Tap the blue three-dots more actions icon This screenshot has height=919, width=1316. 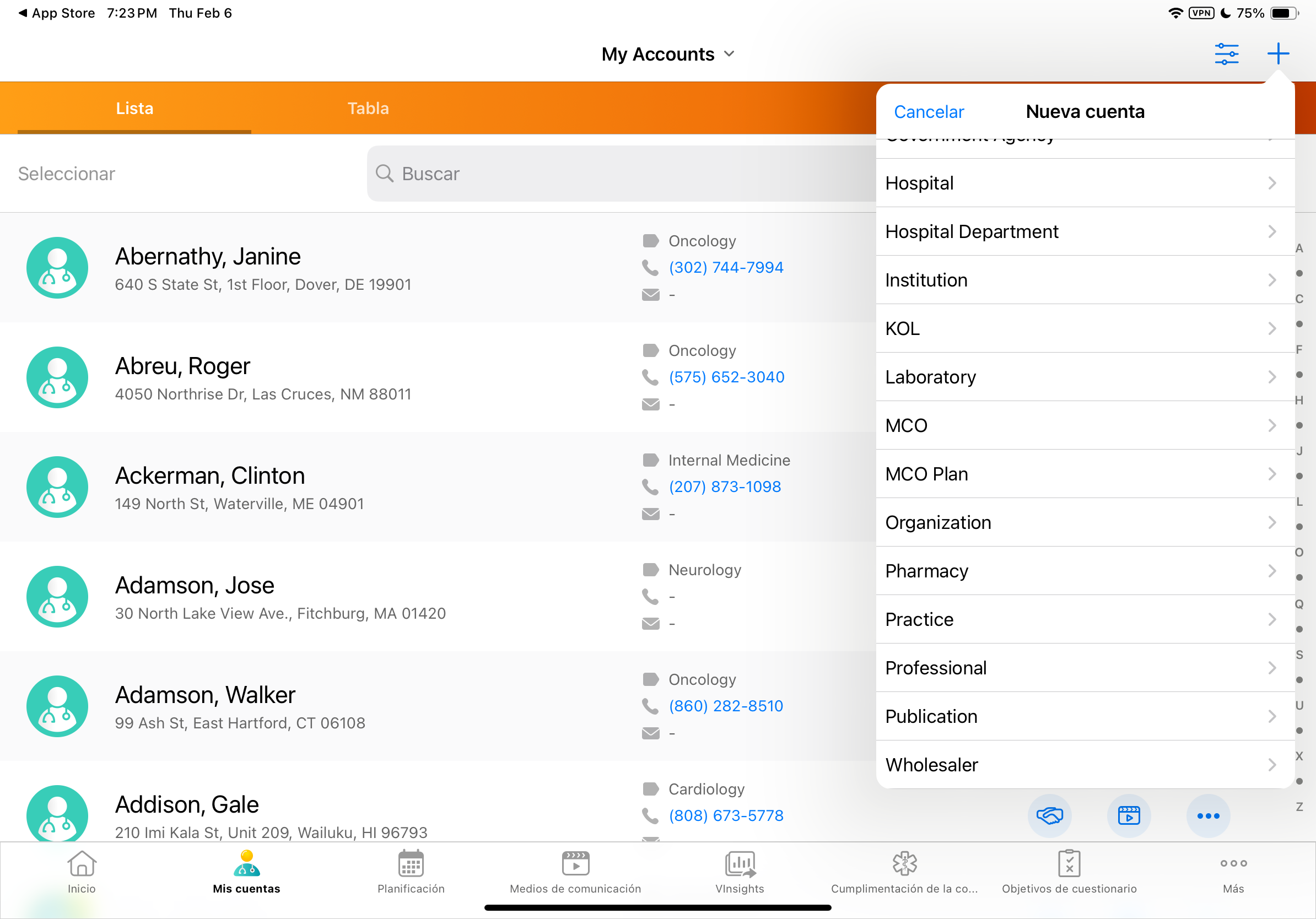pyautogui.click(x=1207, y=815)
